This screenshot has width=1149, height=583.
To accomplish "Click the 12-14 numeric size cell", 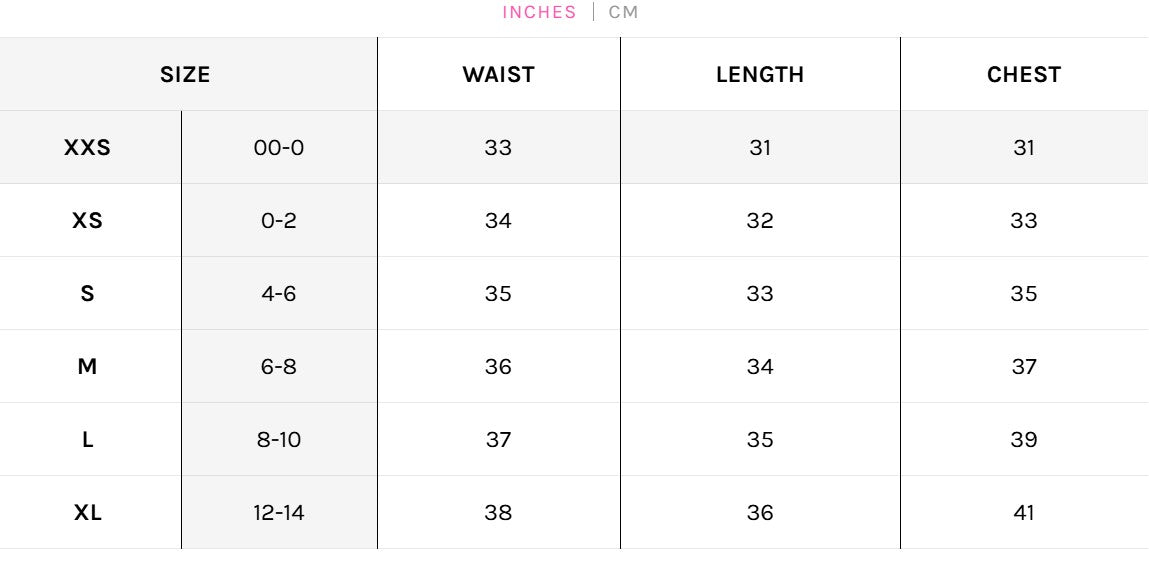I will (279, 513).
